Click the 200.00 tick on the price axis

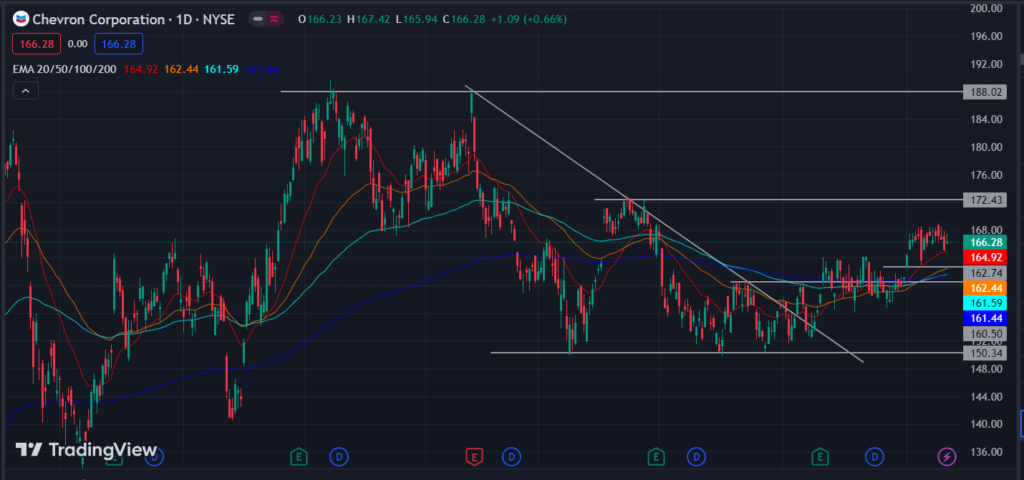[x=986, y=8]
